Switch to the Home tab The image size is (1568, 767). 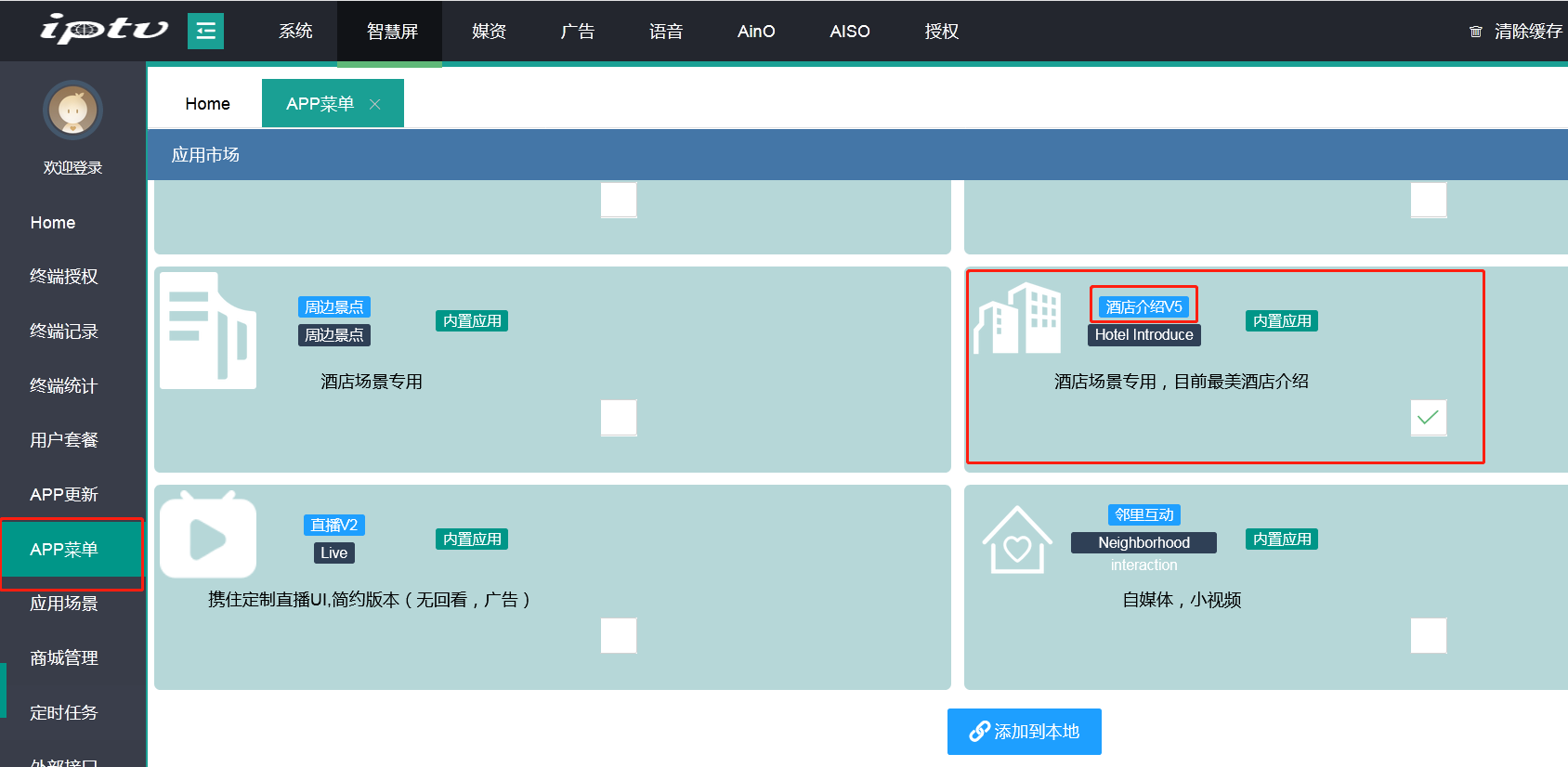207,104
